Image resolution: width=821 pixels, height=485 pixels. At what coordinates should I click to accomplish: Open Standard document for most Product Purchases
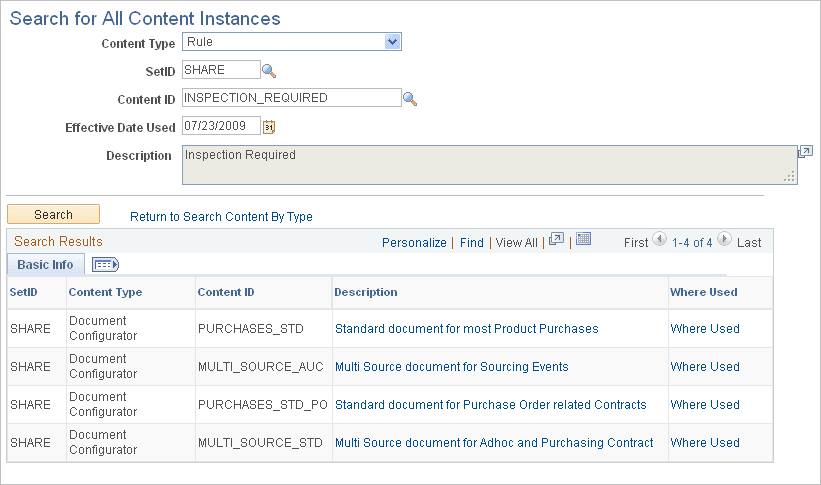pos(467,328)
